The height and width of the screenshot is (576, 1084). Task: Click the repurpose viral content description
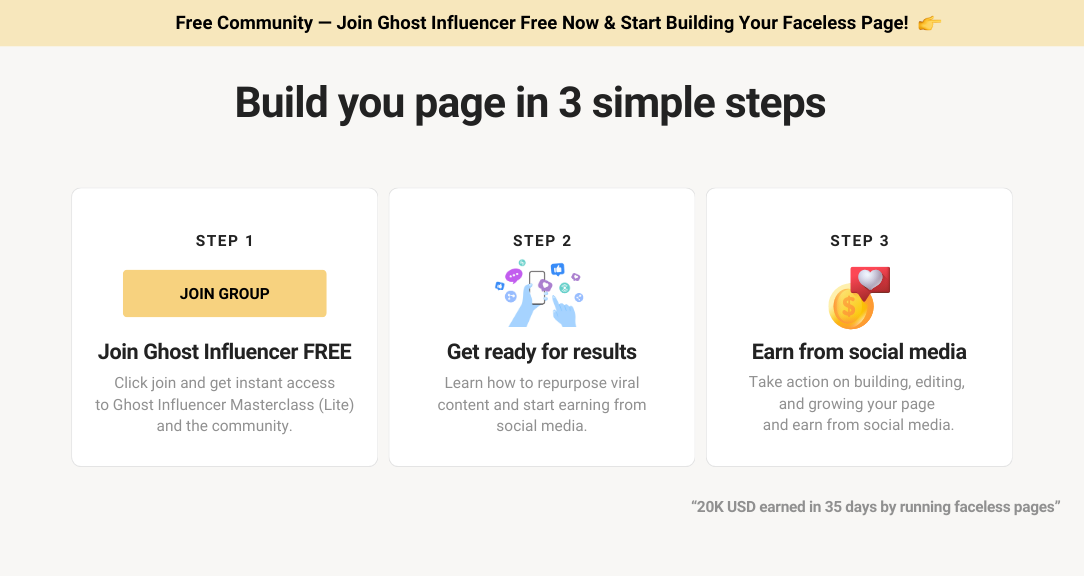pyautogui.click(x=542, y=405)
